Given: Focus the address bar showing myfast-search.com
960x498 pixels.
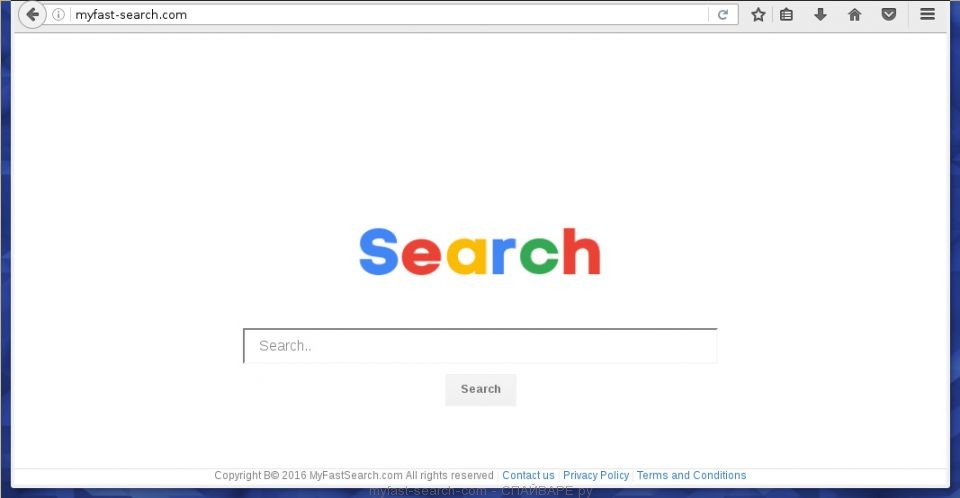Looking at the screenshot, I should pyautogui.click(x=389, y=15).
